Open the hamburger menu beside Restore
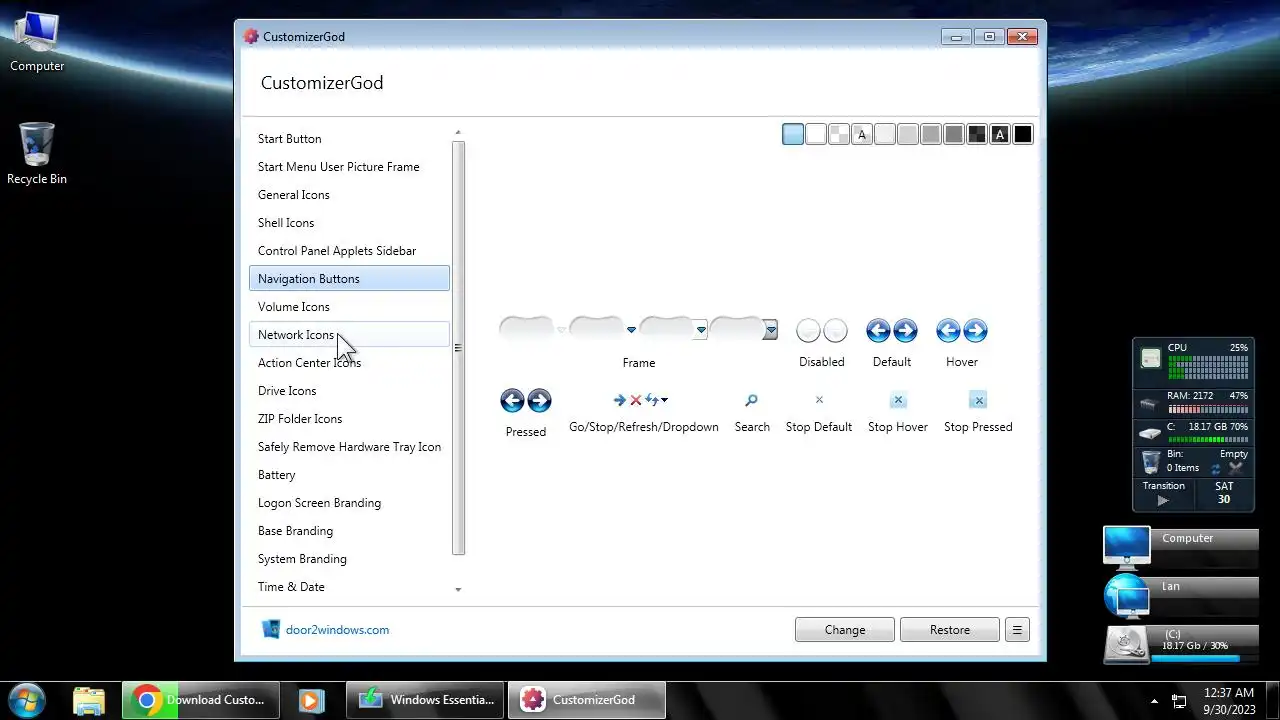This screenshot has height=720, width=1280. click(1017, 630)
